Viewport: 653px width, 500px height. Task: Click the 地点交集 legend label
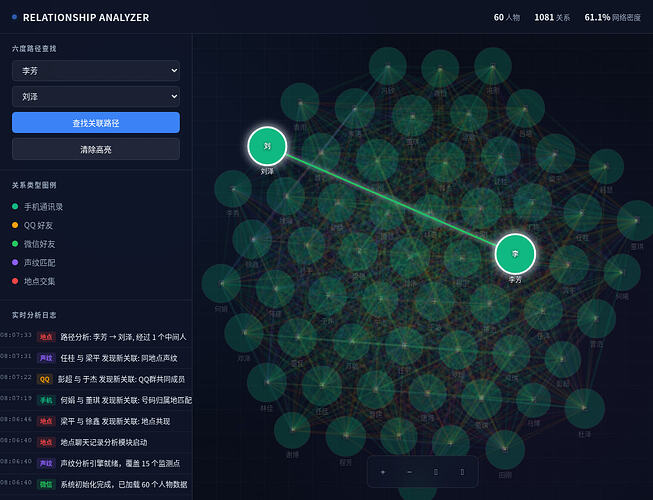(40, 281)
